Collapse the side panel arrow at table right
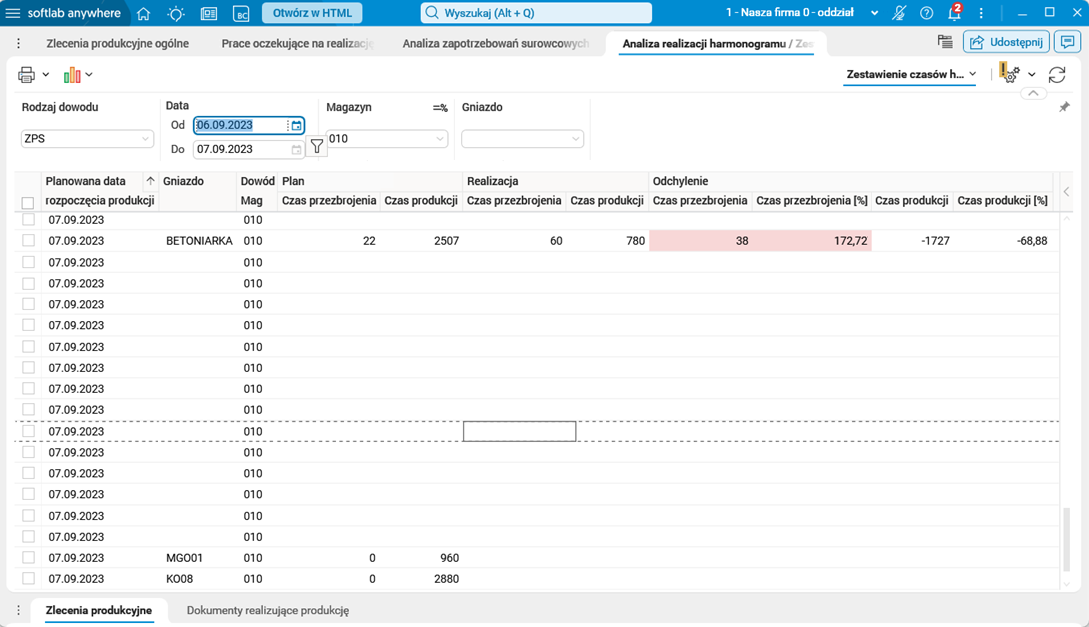This screenshot has width=1089, height=627. coord(1066,192)
